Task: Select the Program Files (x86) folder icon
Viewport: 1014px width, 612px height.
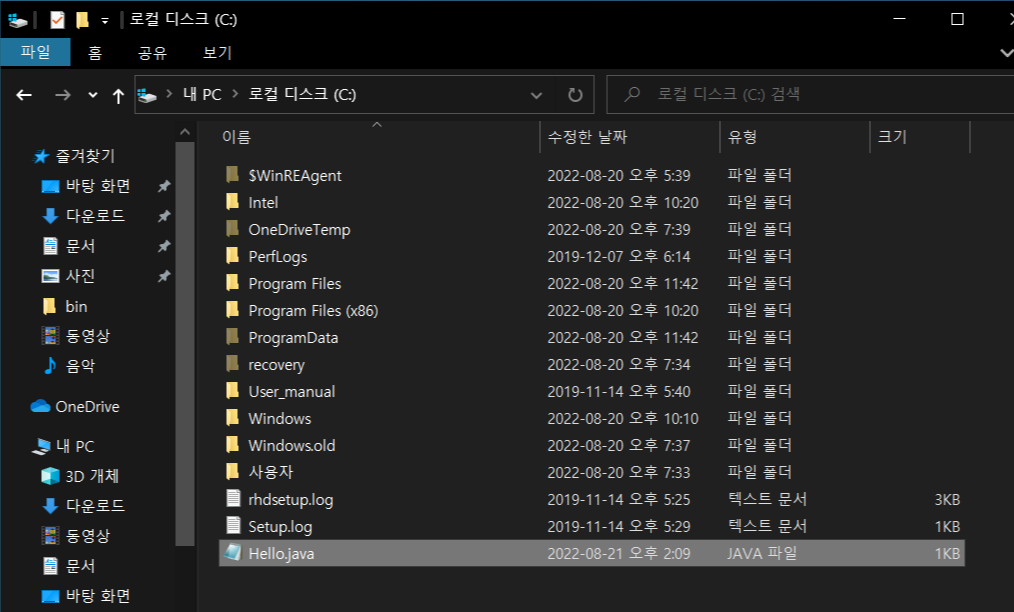Action: (232, 310)
